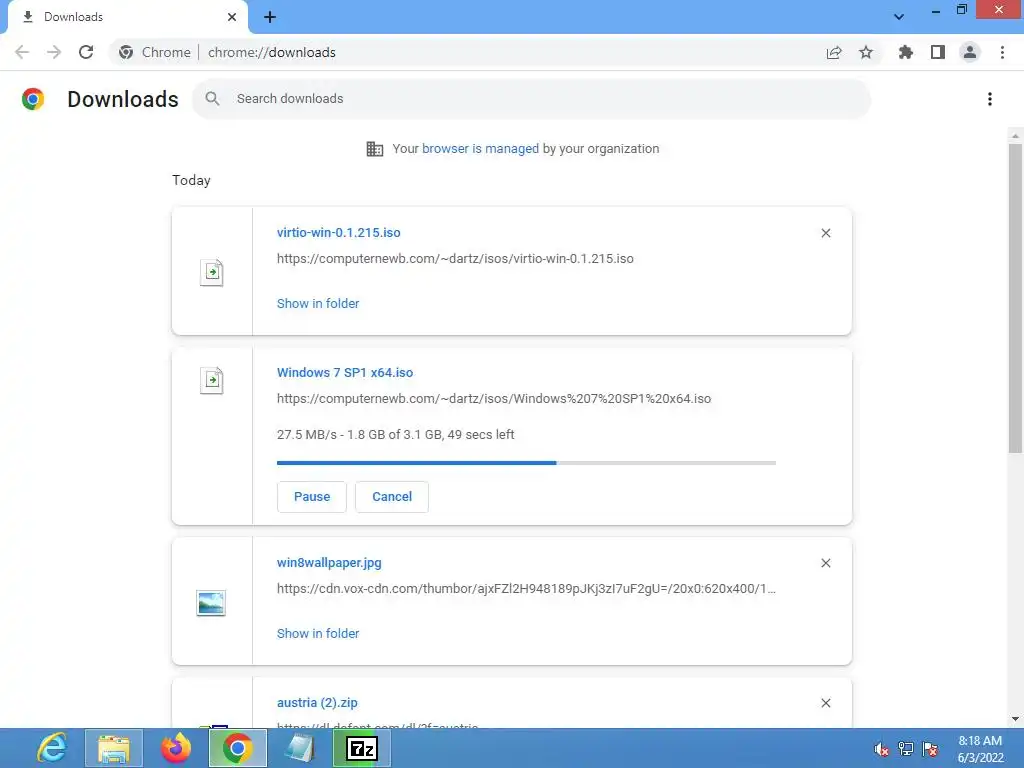The image size is (1024, 768).
Task: Click the page scrollbar thumb
Action: pos(1015,298)
